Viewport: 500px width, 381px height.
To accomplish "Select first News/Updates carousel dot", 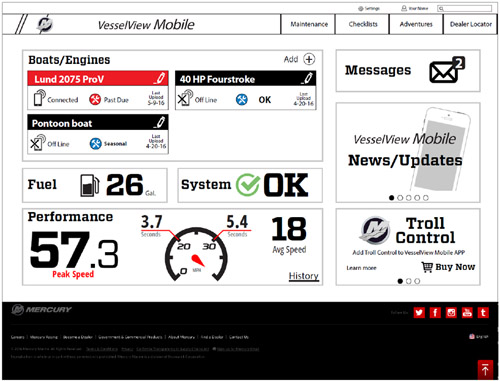I will [392, 198].
